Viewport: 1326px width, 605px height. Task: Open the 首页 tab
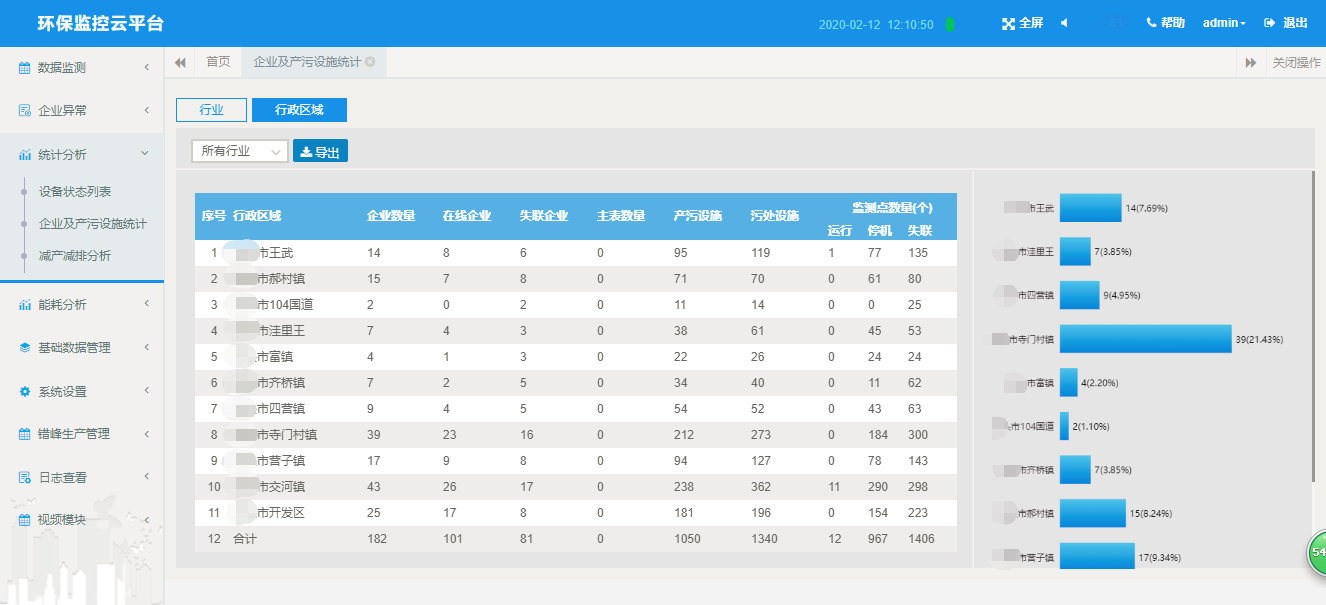click(x=218, y=62)
